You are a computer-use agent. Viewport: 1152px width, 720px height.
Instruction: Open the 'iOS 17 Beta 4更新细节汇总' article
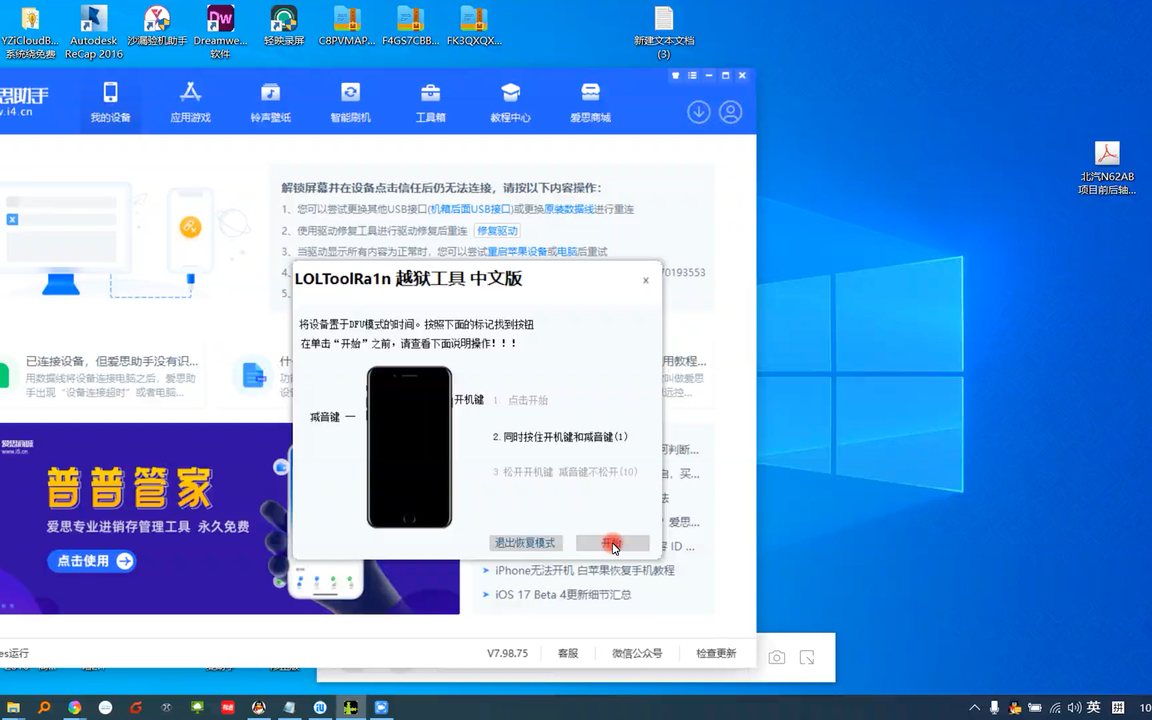(563, 594)
